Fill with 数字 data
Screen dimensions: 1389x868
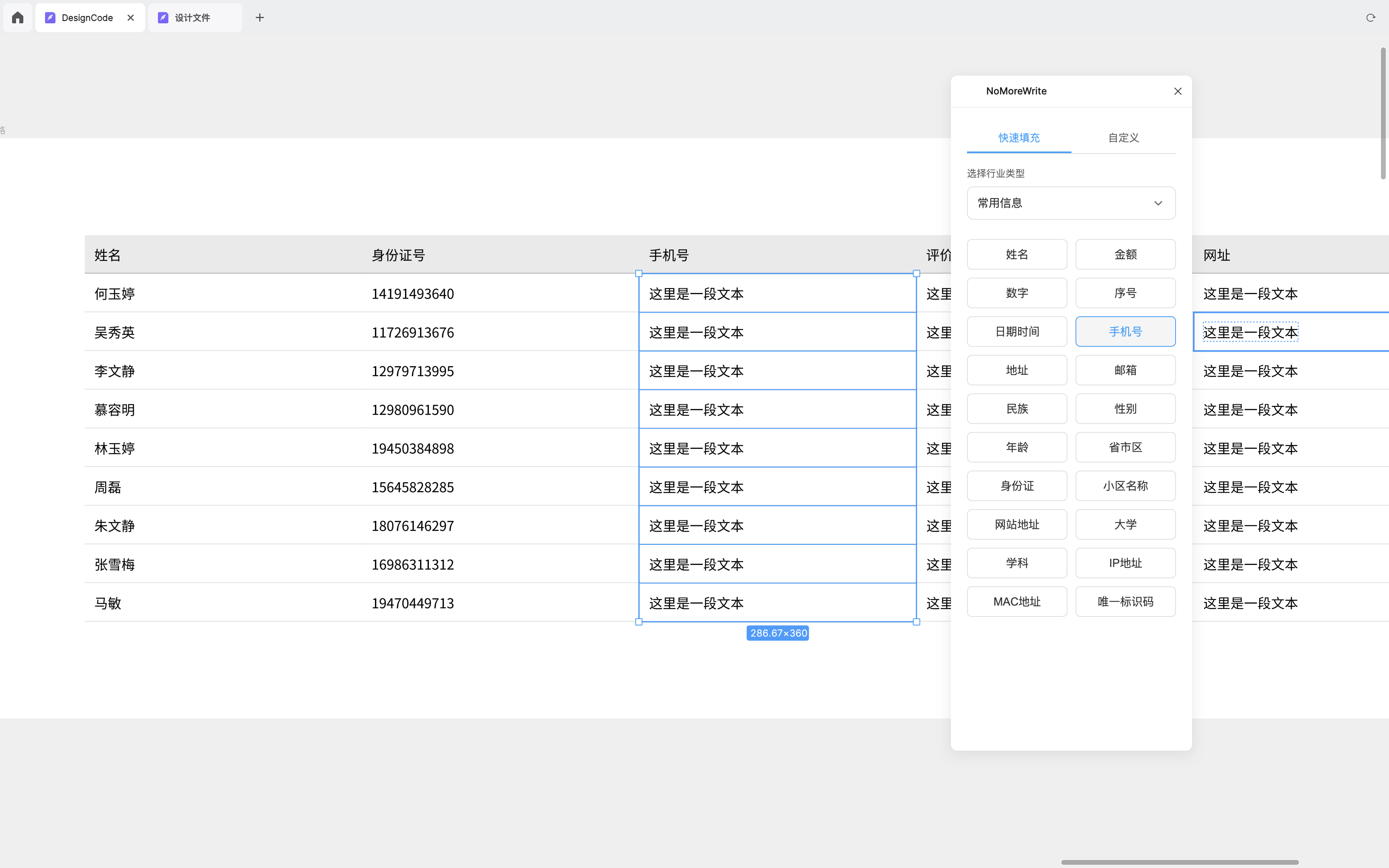pos(1016,293)
